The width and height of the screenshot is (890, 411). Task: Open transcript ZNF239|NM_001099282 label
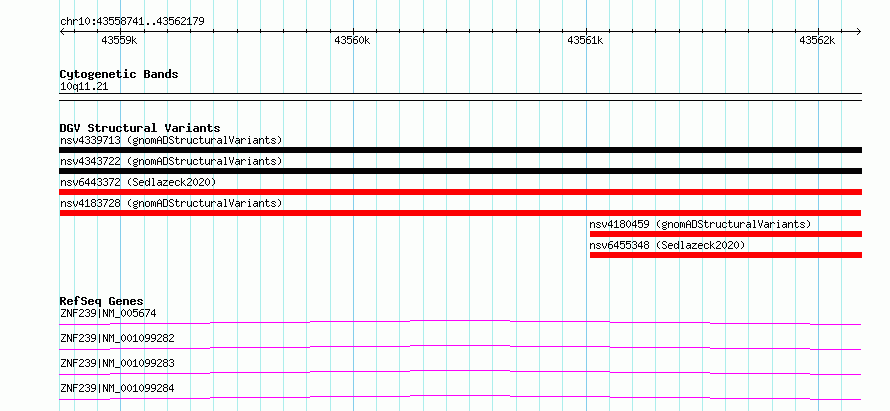click(x=117, y=339)
